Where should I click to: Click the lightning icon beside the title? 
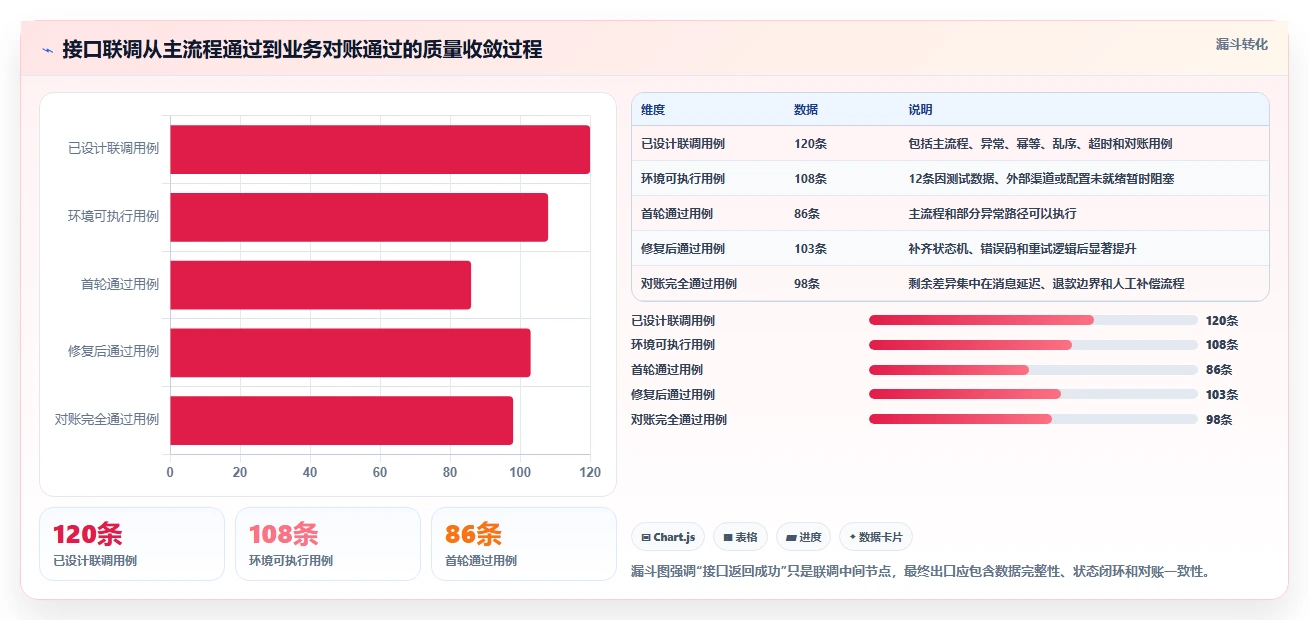[47, 50]
